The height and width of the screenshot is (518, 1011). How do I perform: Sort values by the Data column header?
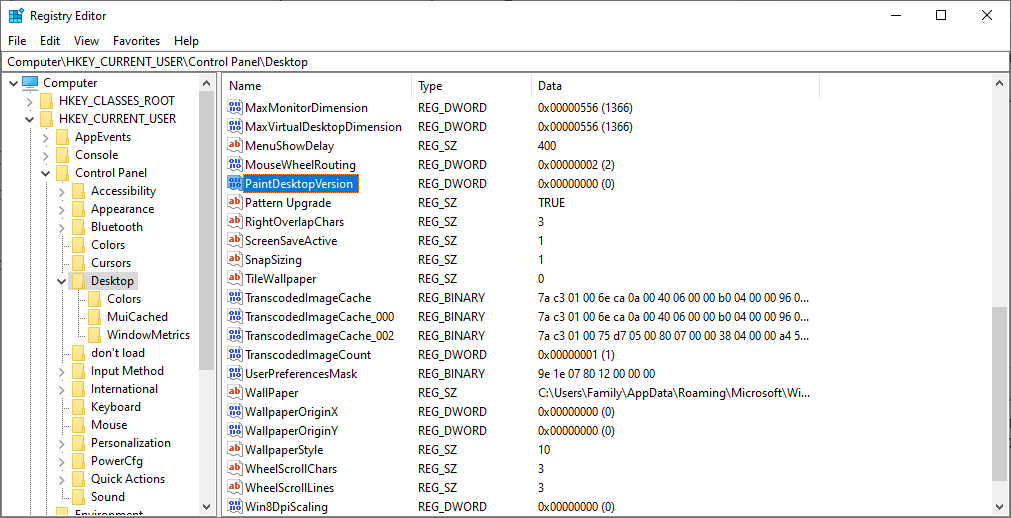pos(676,86)
